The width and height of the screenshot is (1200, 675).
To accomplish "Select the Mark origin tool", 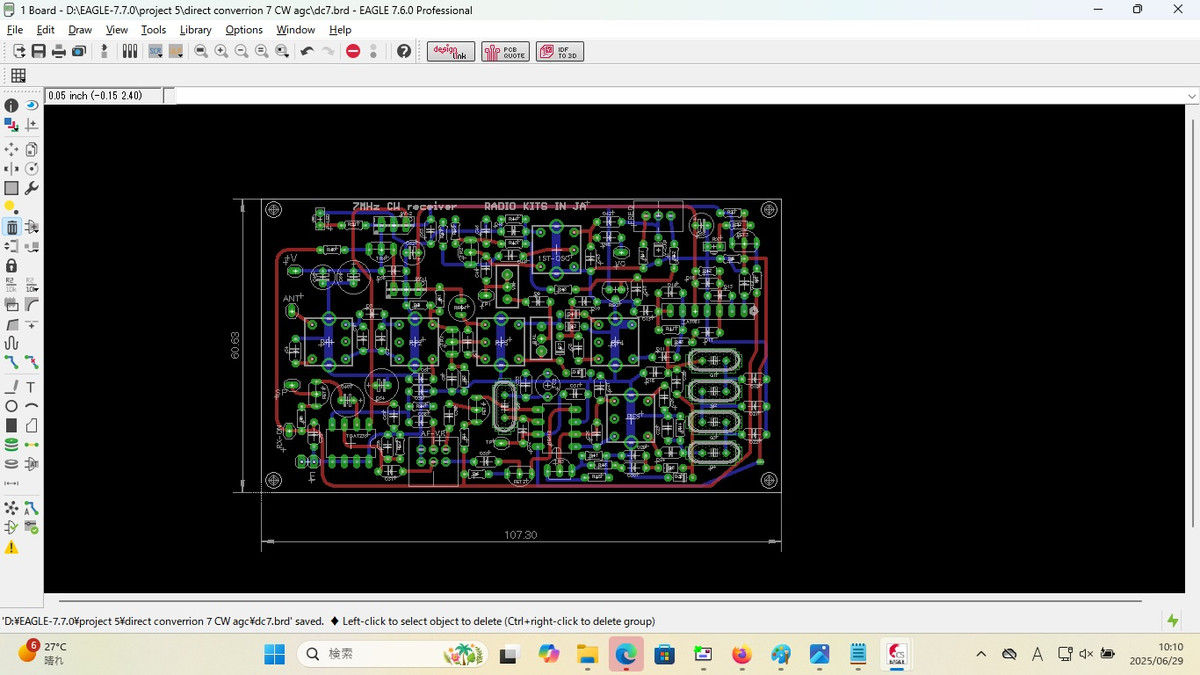I will point(32,124).
